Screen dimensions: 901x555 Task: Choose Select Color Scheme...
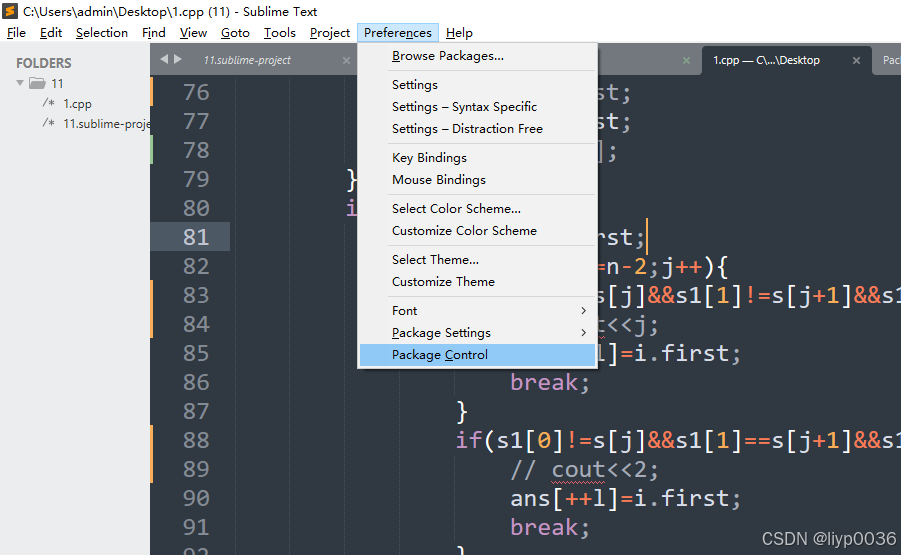(x=478, y=209)
